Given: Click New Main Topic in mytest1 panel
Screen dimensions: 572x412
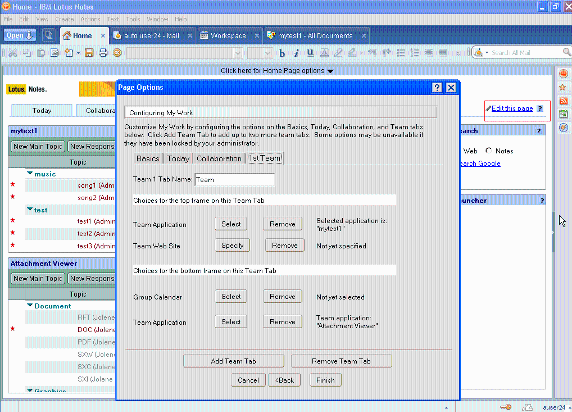Looking at the screenshot, I should 38,146.
